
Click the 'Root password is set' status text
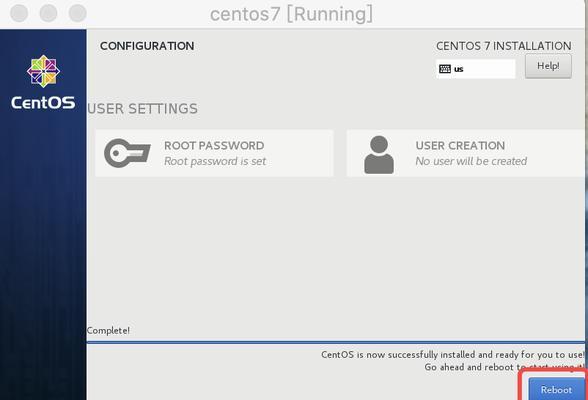(215, 161)
